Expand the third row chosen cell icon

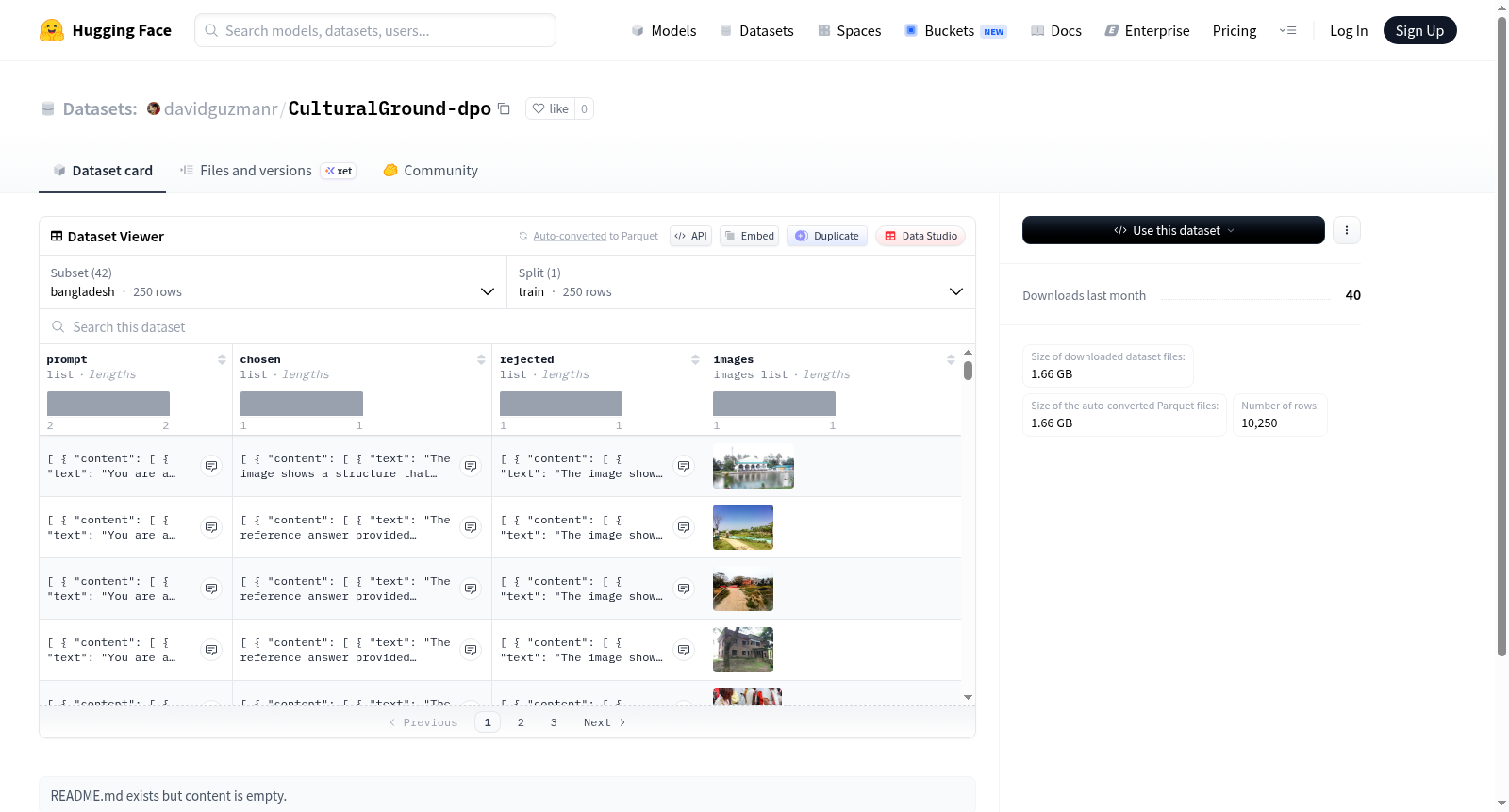[471, 588]
